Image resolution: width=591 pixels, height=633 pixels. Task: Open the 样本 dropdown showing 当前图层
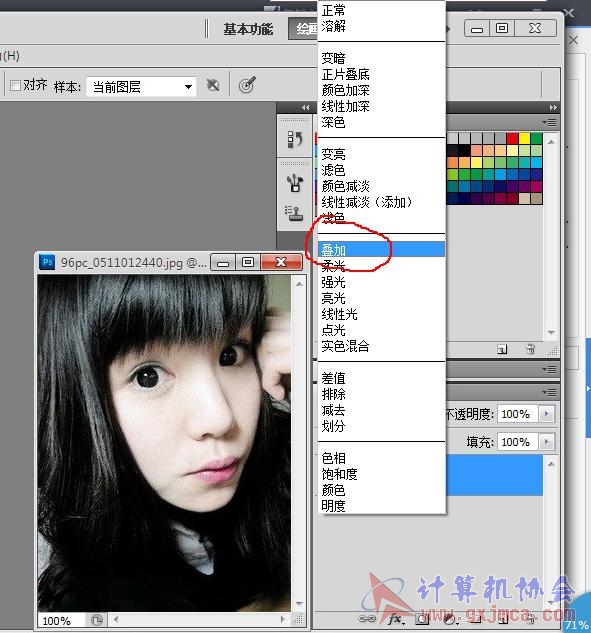click(141, 86)
